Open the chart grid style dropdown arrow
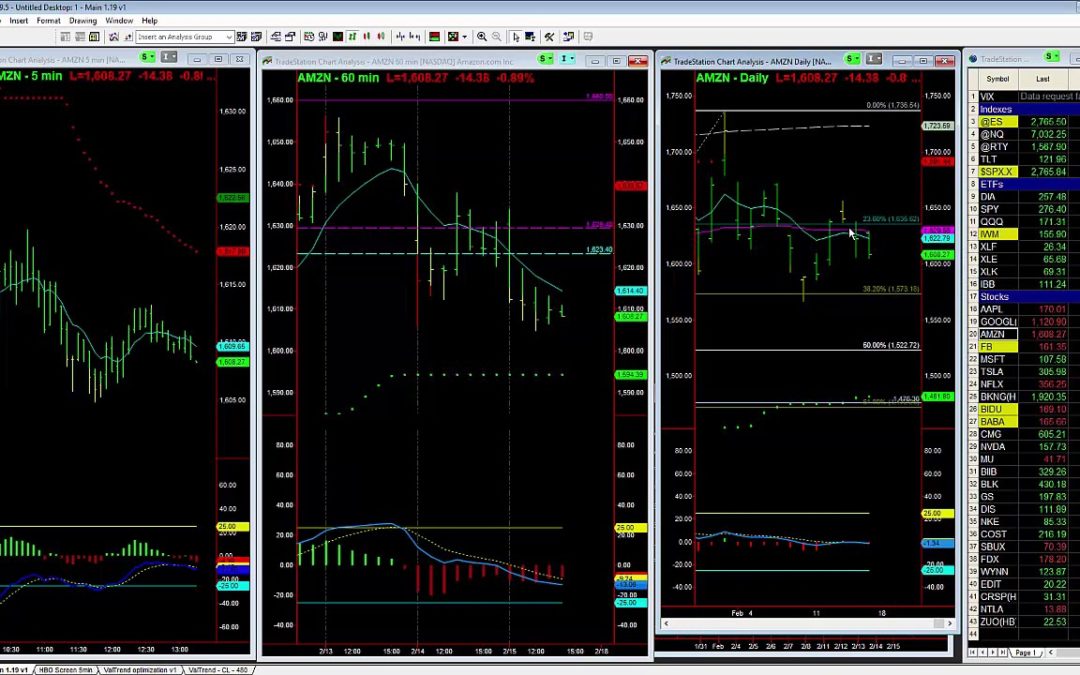This screenshot has height=675, width=1080. (x=464, y=37)
